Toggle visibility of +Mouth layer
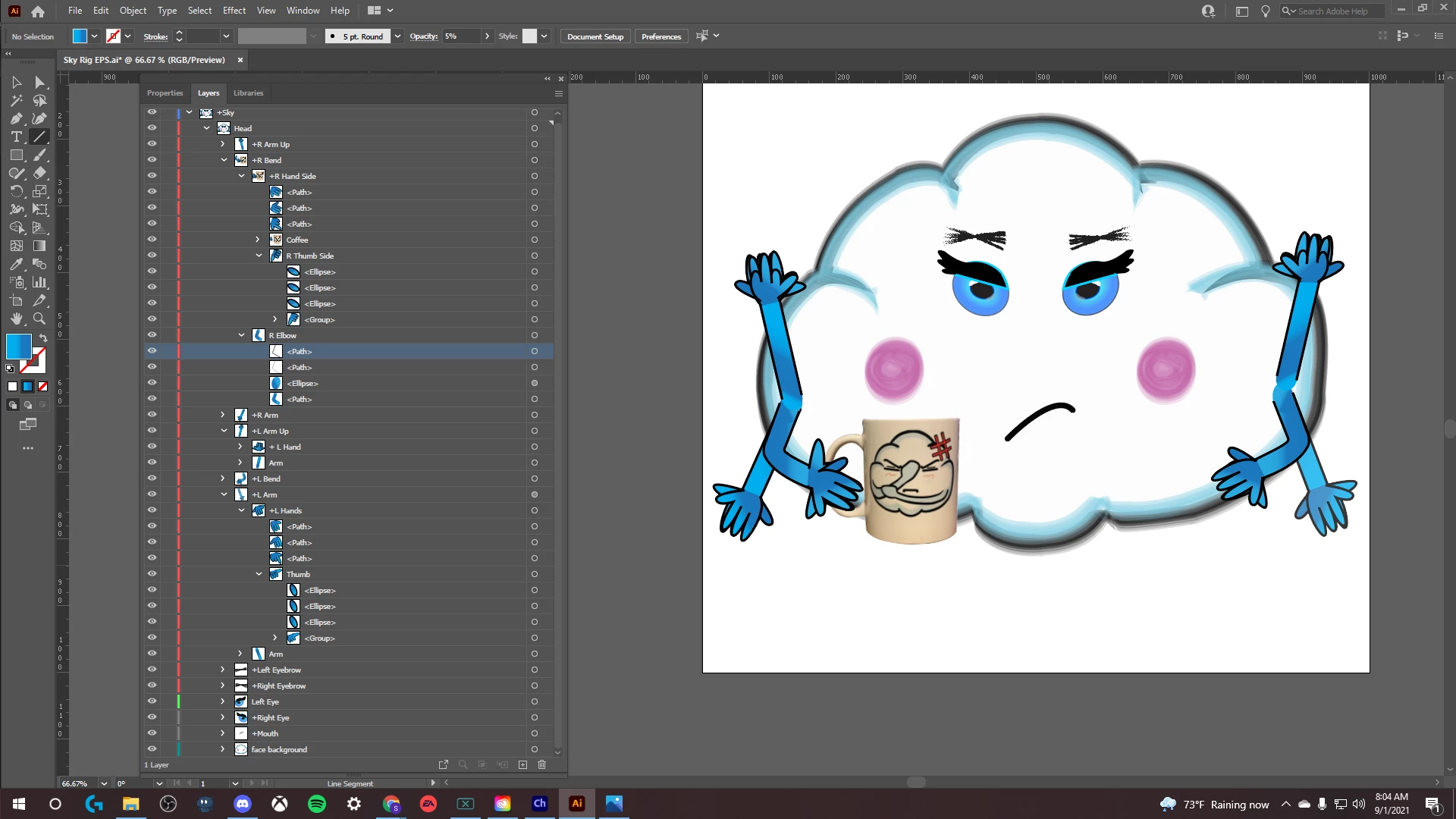Image resolution: width=1456 pixels, height=819 pixels. (x=152, y=733)
